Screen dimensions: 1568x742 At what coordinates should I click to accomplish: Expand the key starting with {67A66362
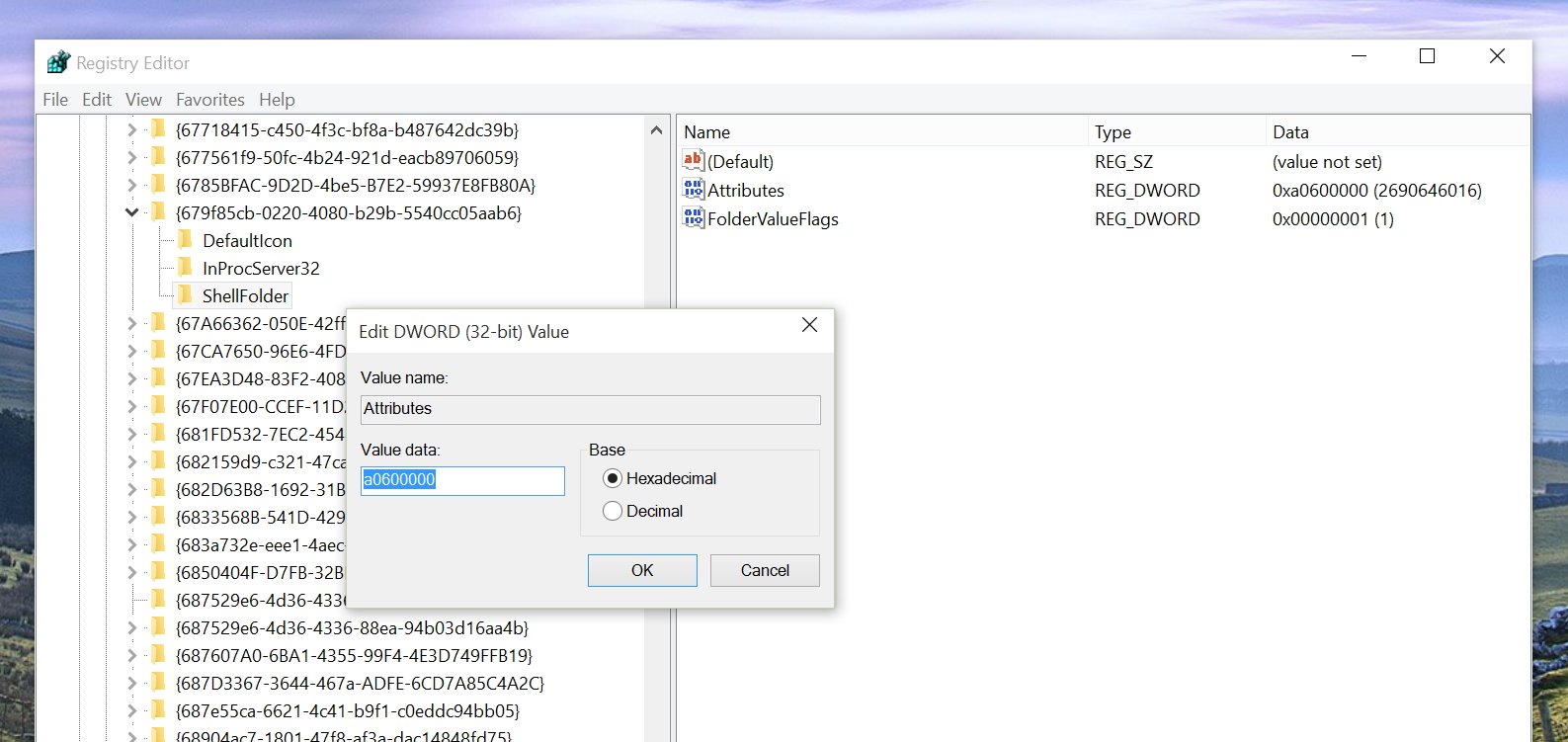(x=132, y=323)
